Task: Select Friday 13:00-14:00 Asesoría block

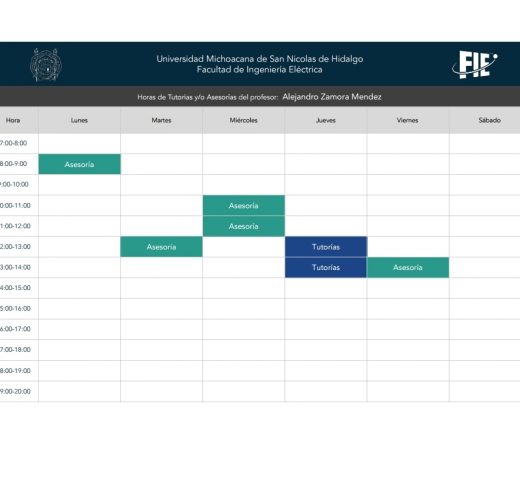Action: click(408, 267)
